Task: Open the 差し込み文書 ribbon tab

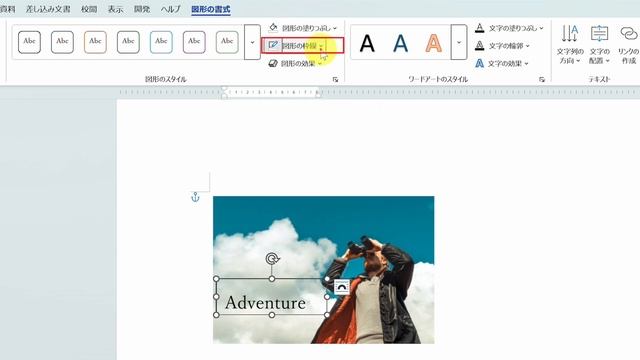Action: pos(48,9)
